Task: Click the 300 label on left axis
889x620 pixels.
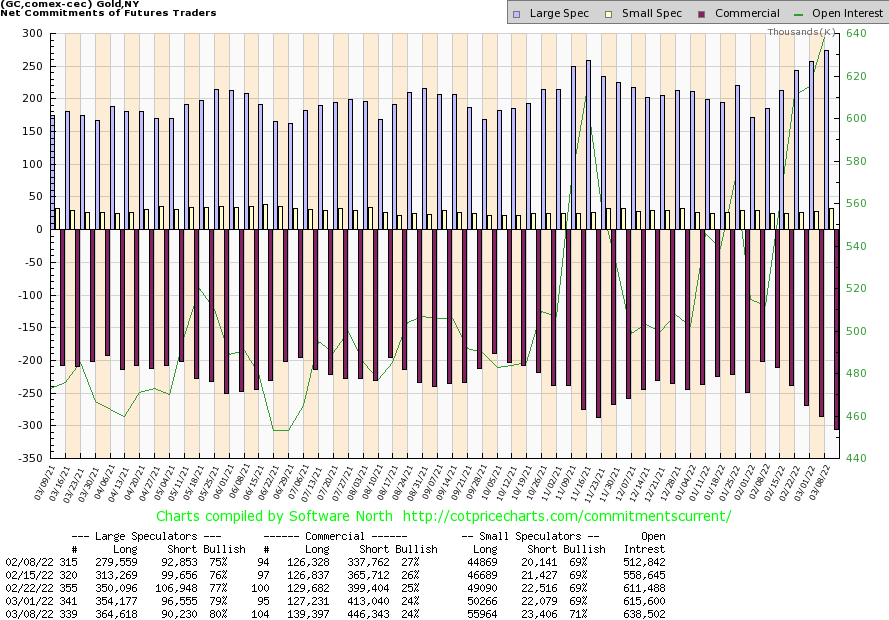Action: [x=31, y=33]
